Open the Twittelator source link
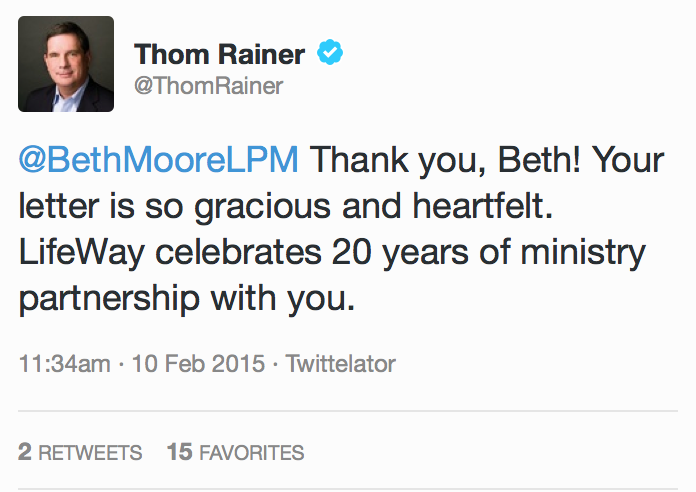 pos(340,364)
